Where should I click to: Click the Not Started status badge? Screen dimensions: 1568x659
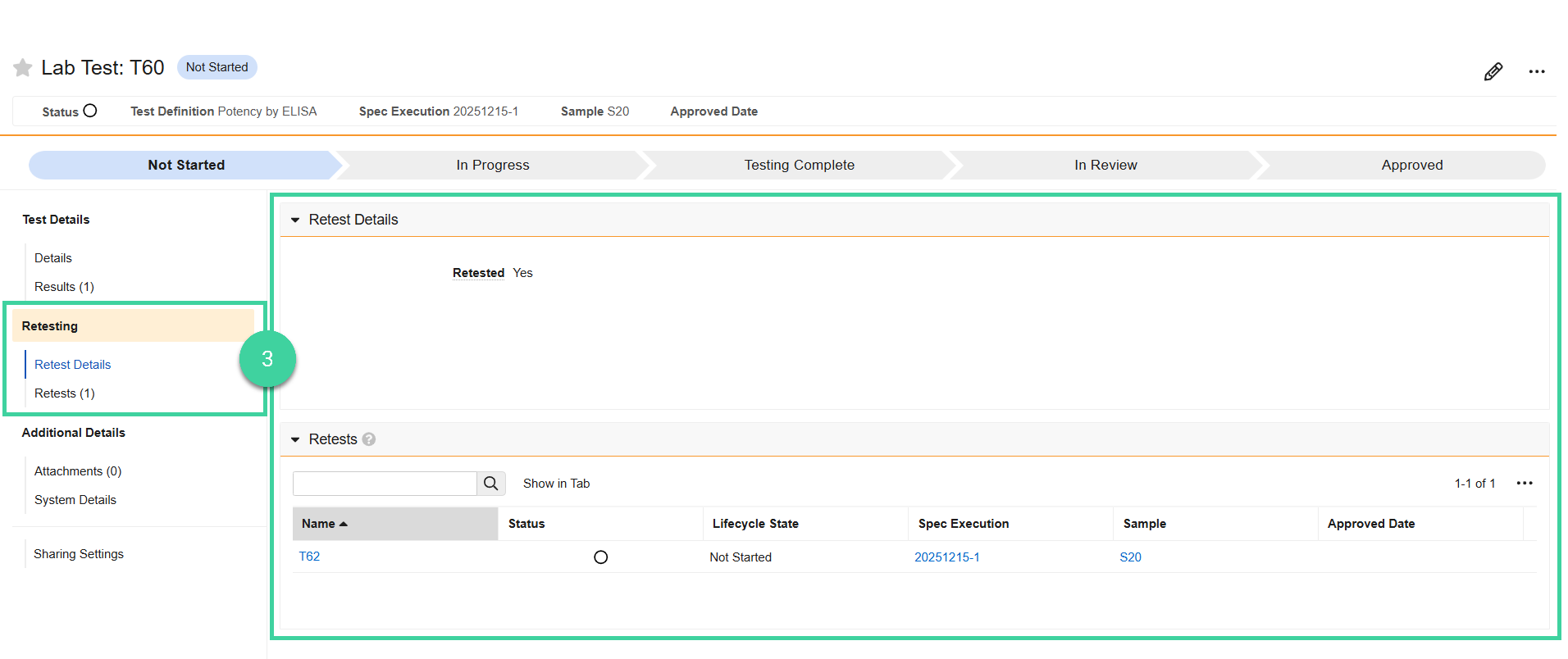point(217,67)
